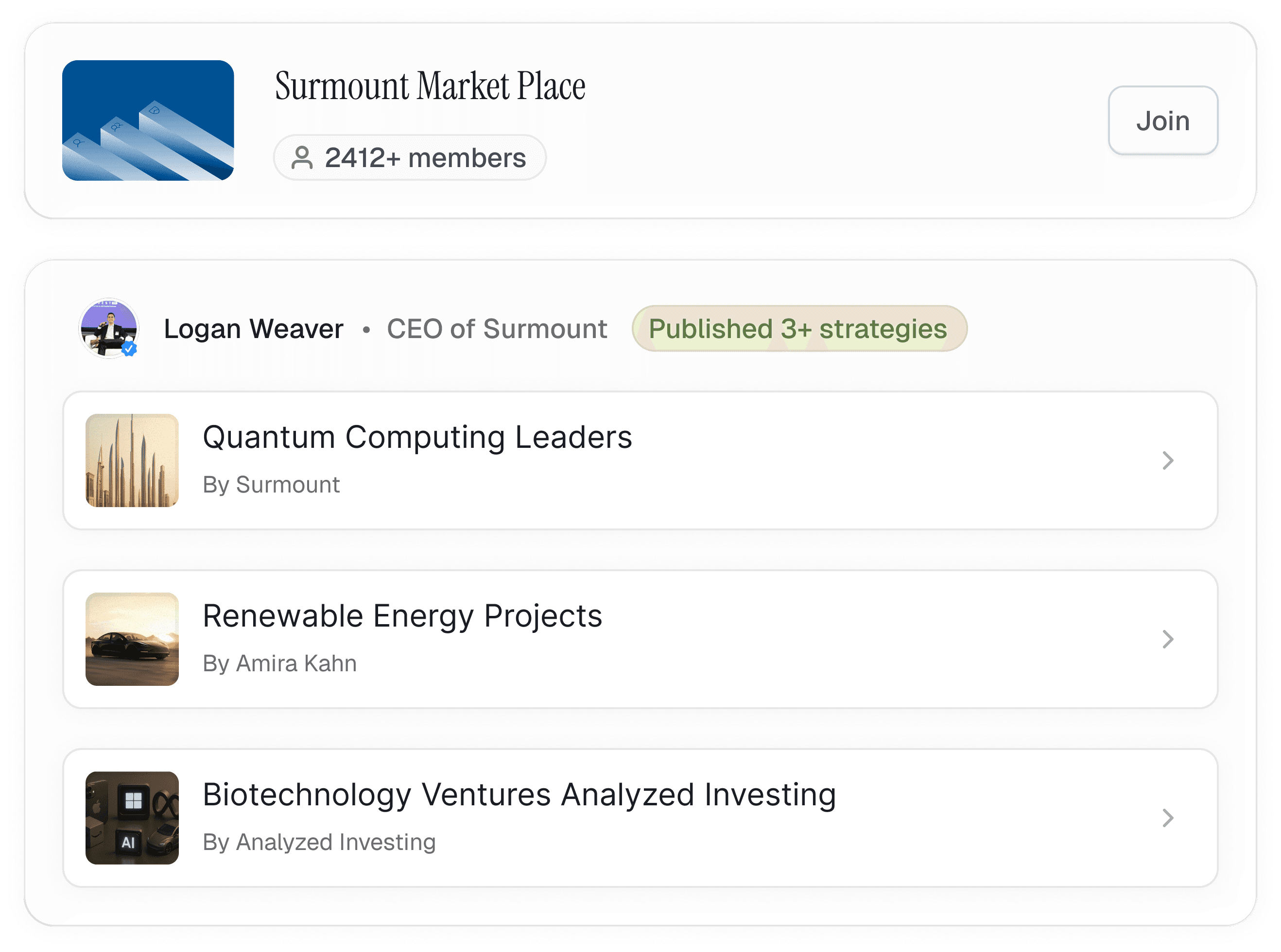Open the Renewable Energy Projects car thumbnail
Screen dimensions: 1281x952
point(132,639)
